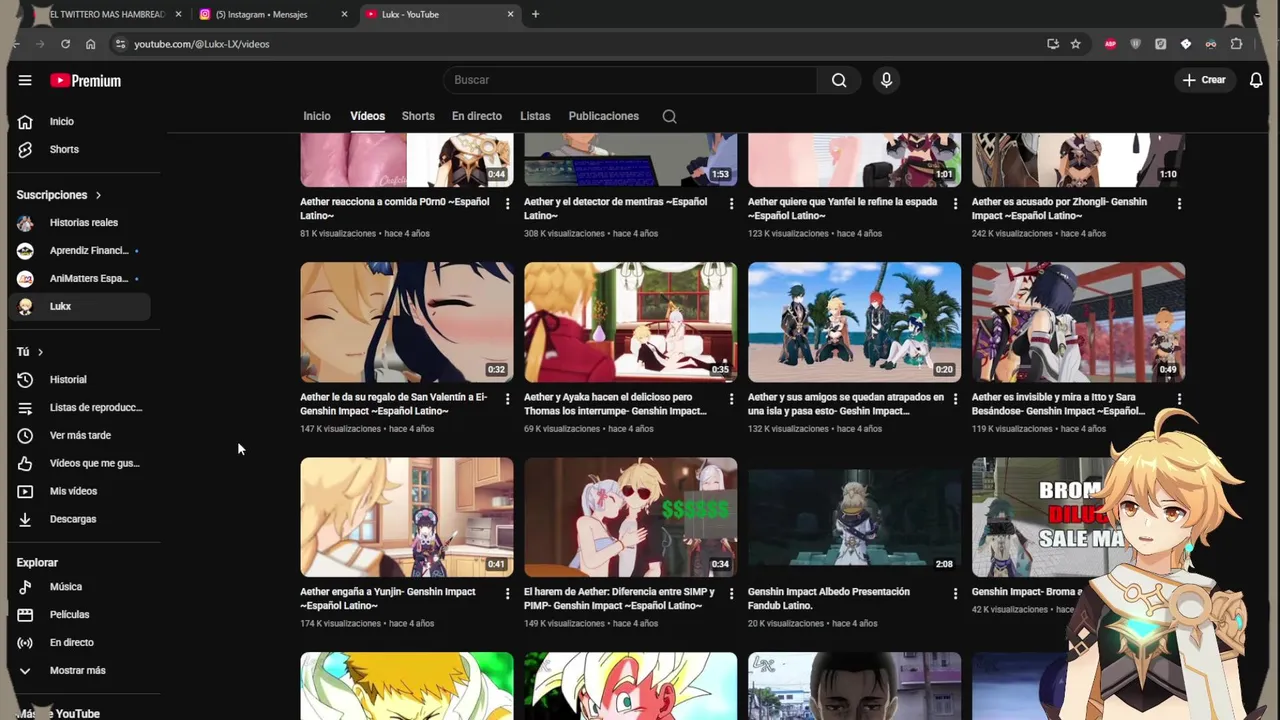This screenshot has width=1280, height=720.
Task: Open the extensions puzzle icon
Action: pyautogui.click(x=1236, y=44)
